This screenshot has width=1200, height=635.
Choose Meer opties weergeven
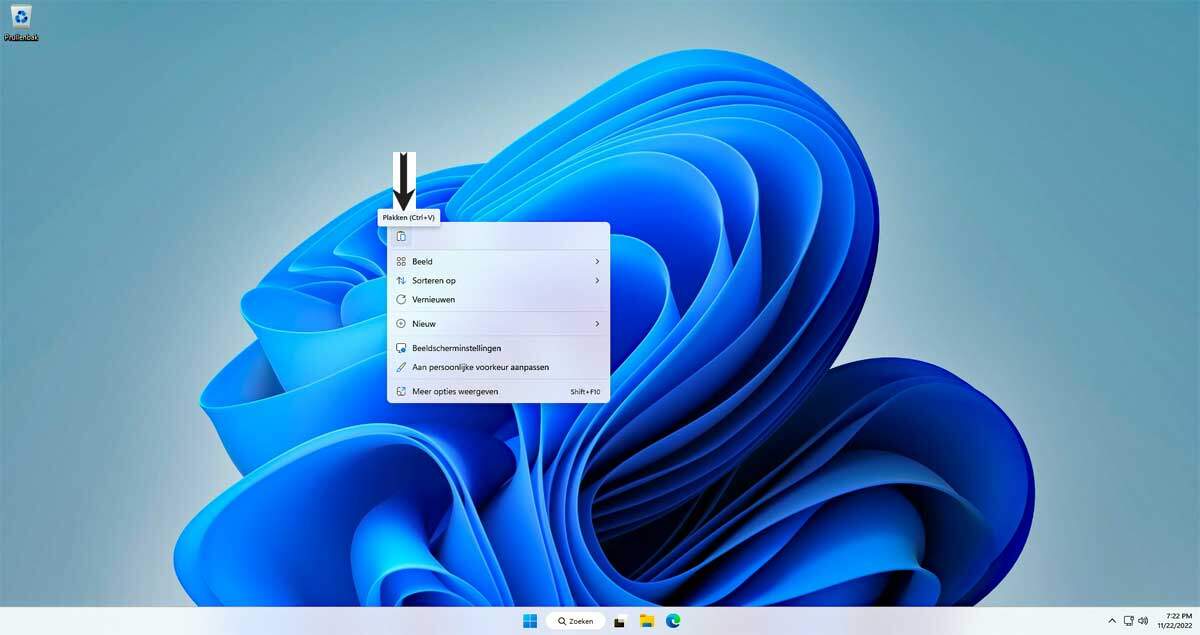point(498,392)
